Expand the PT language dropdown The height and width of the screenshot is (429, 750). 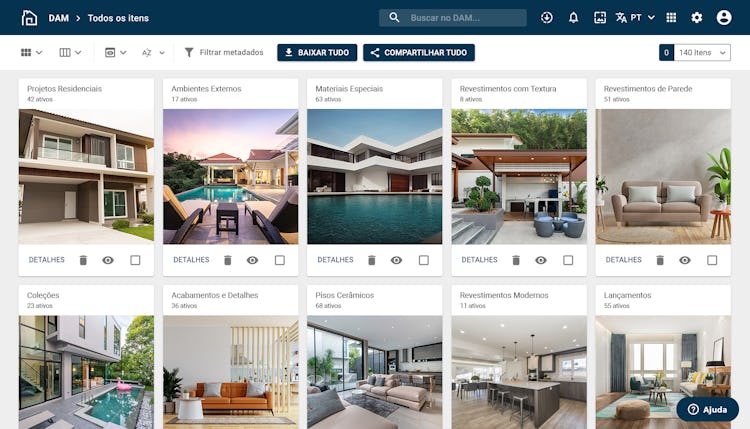tap(635, 18)
